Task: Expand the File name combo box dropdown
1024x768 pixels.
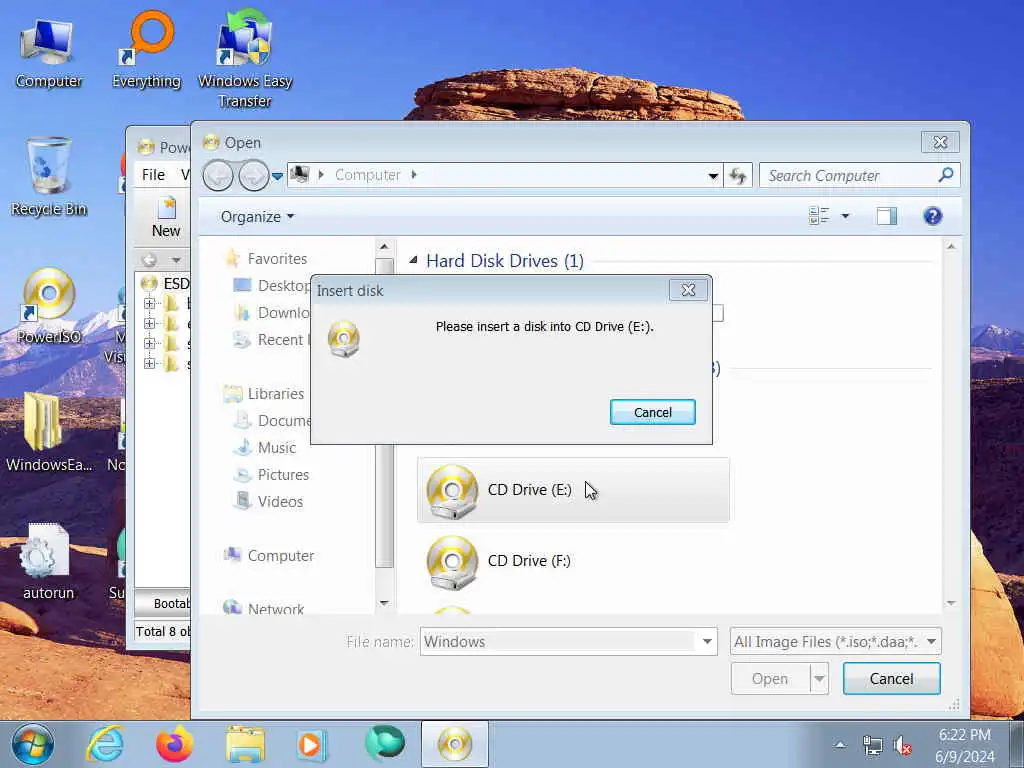Action: tap(707, 642)
